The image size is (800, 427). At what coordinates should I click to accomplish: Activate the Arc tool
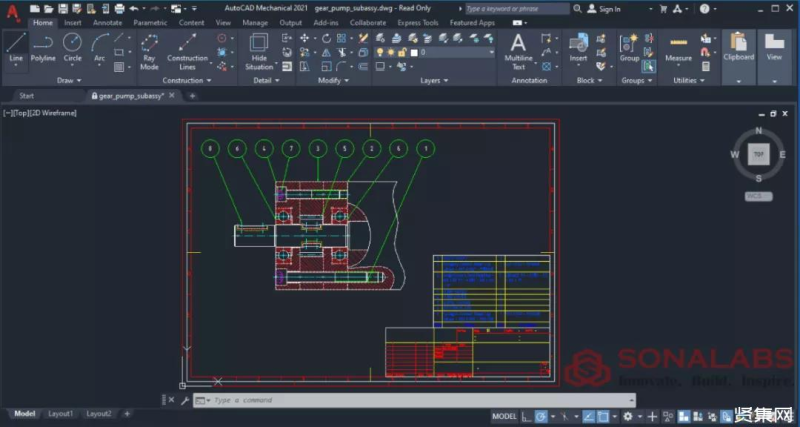pyautogui.click(x=100, y=46)
